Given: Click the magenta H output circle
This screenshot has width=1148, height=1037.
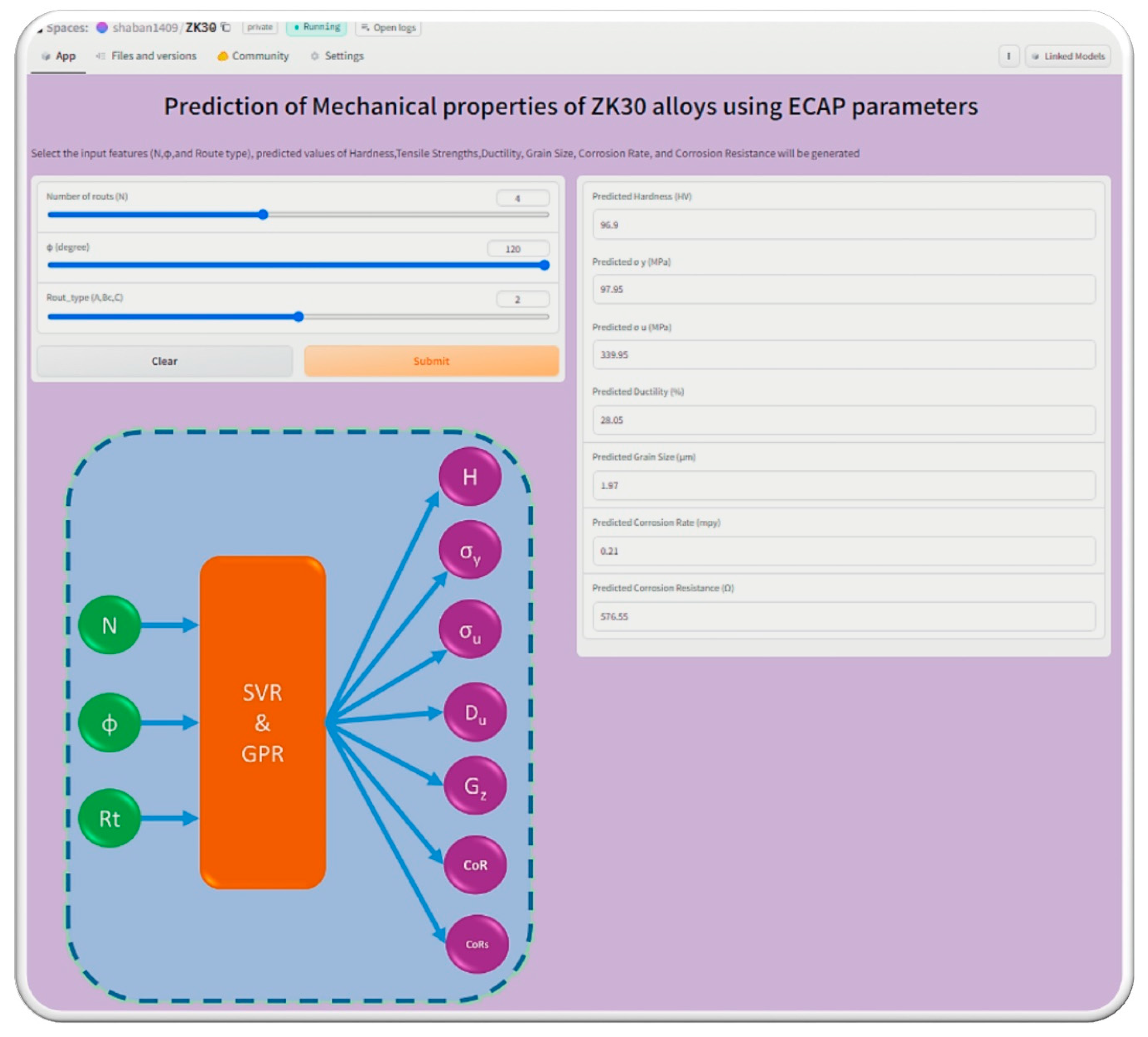Looking at the screenshot, I should point(470,477).
